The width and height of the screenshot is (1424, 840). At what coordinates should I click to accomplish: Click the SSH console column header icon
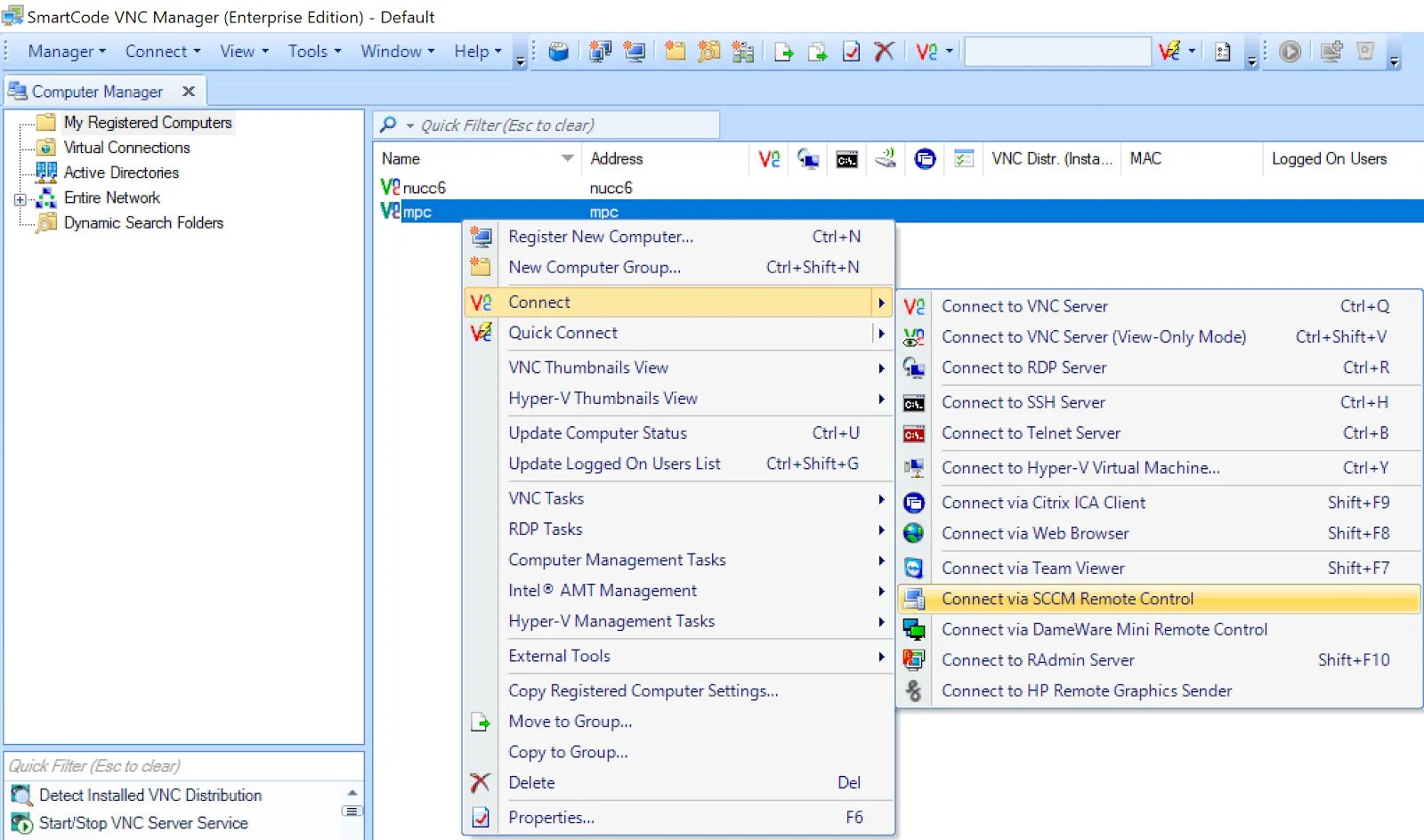(x=846, y=159)
